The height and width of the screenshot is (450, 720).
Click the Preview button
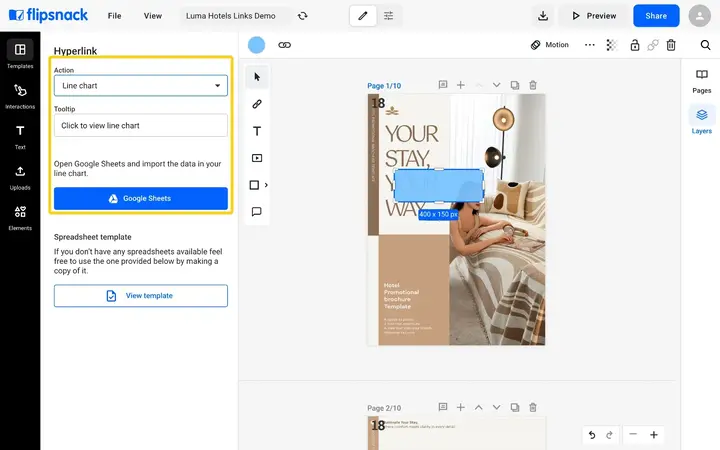point(593,16)
